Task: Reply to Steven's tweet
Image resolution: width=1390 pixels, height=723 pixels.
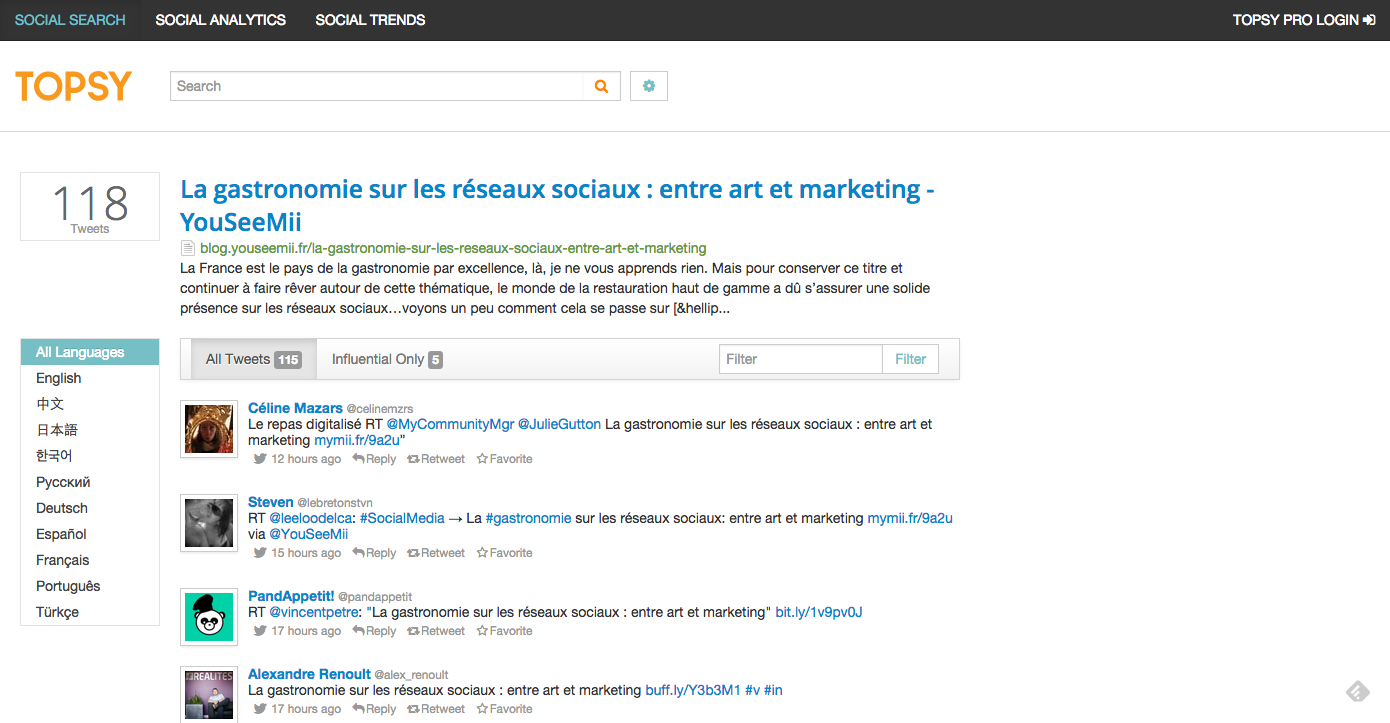Action: coord(374,553)
